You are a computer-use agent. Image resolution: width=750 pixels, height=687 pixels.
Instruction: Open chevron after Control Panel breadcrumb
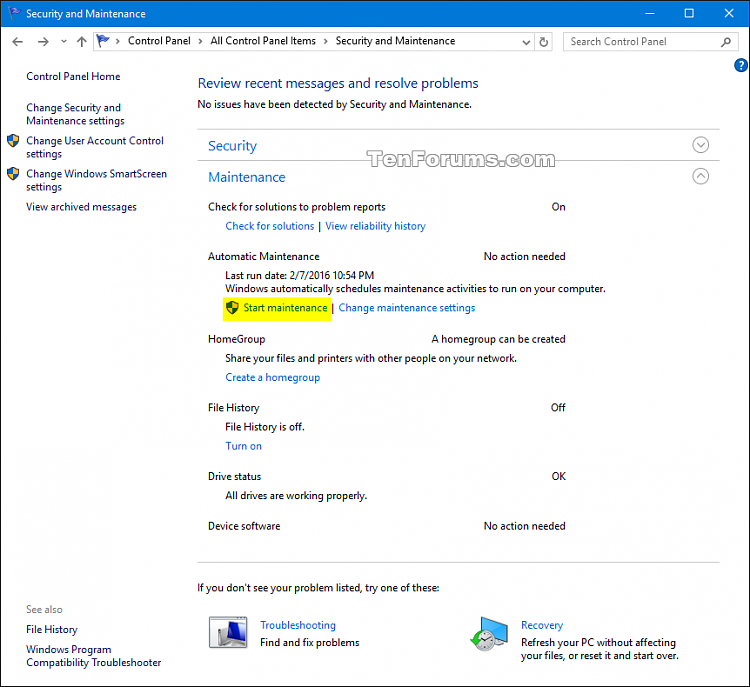click(x=200, y=42)
